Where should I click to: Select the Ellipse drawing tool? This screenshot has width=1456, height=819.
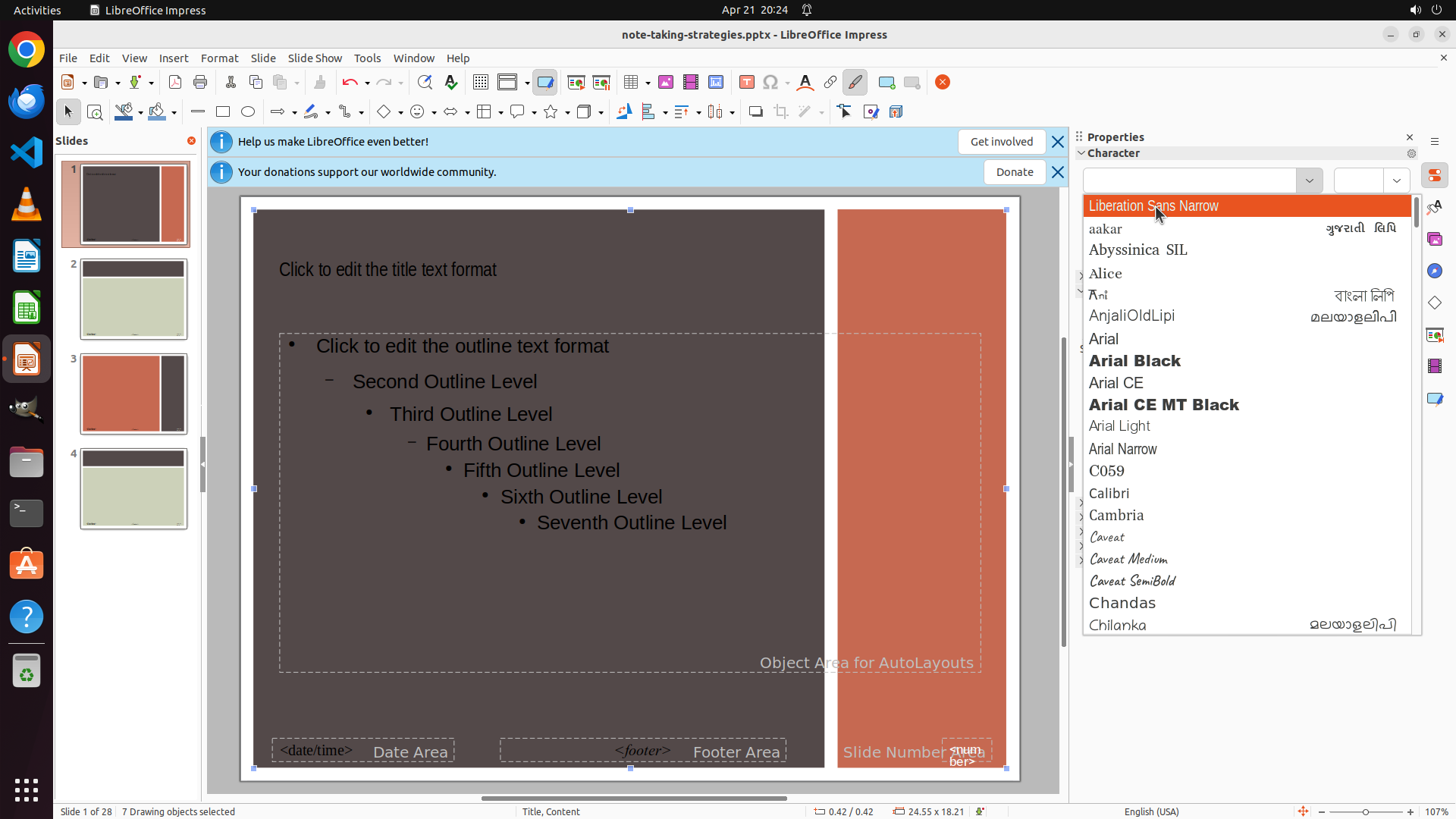point(248,112)
